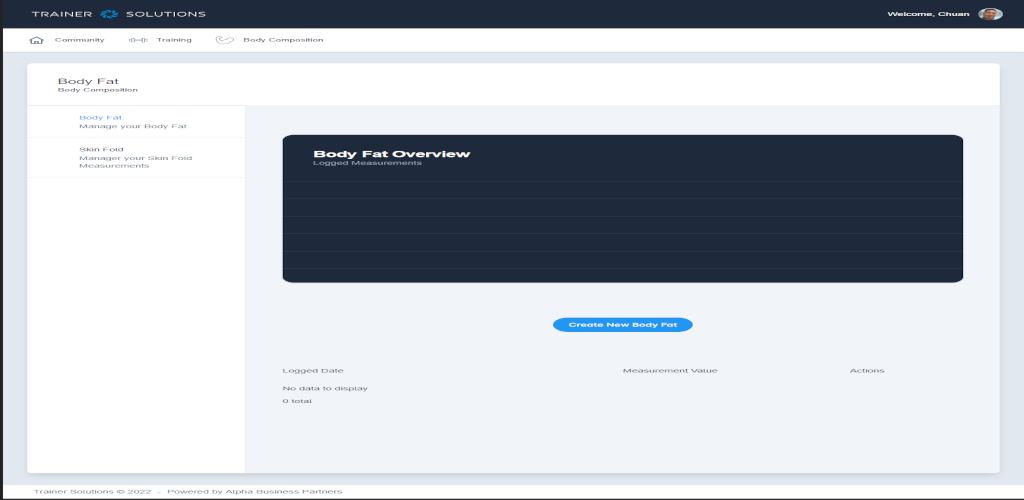Click the Body Composition arm icon
This screenshot has height=500, width=1024.
225,40
